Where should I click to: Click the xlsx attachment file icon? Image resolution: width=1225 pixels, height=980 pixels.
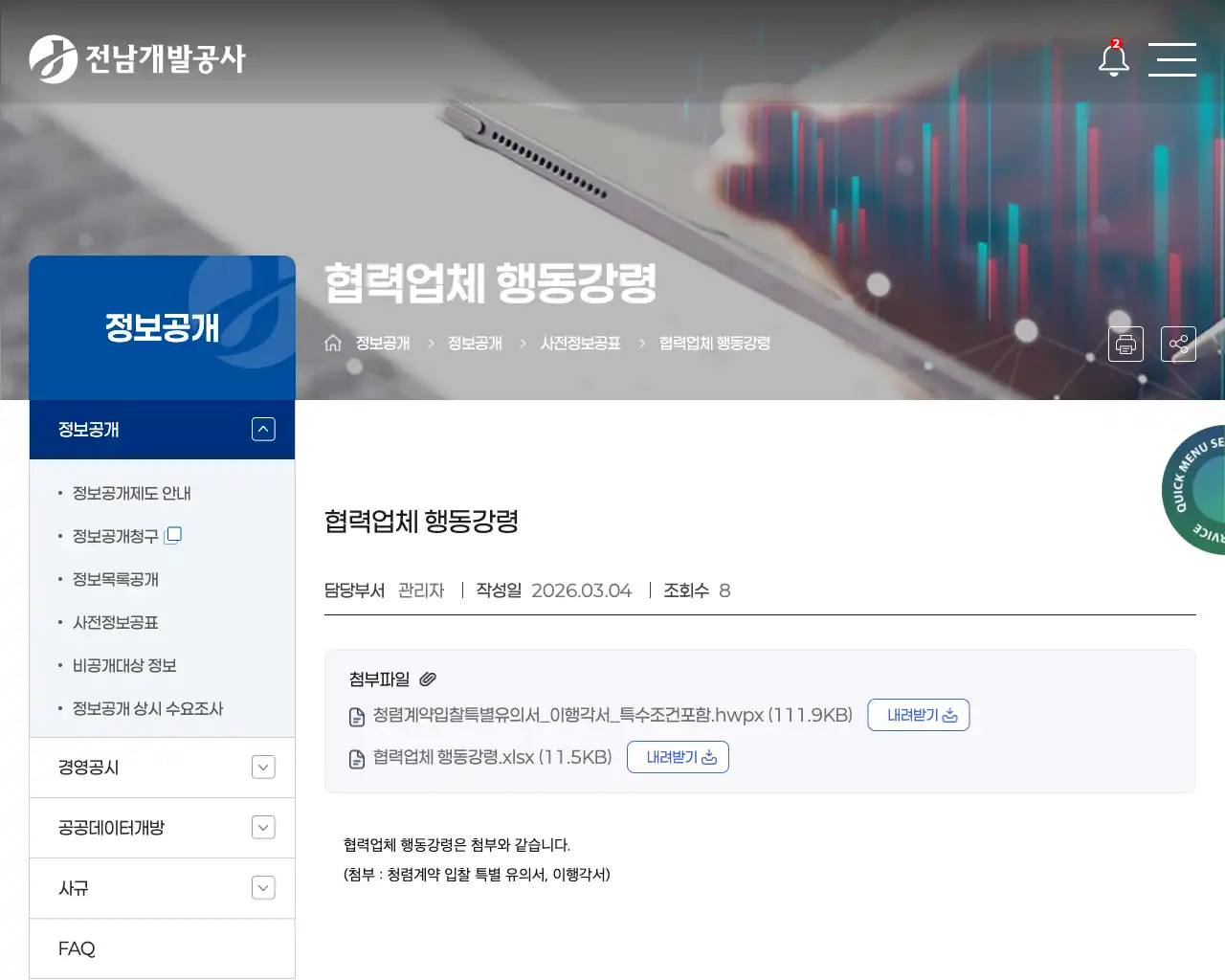(357, 758)
